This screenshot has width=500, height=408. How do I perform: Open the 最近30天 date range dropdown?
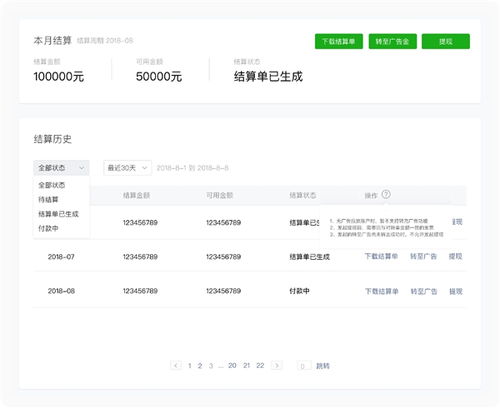coord(127,168)
